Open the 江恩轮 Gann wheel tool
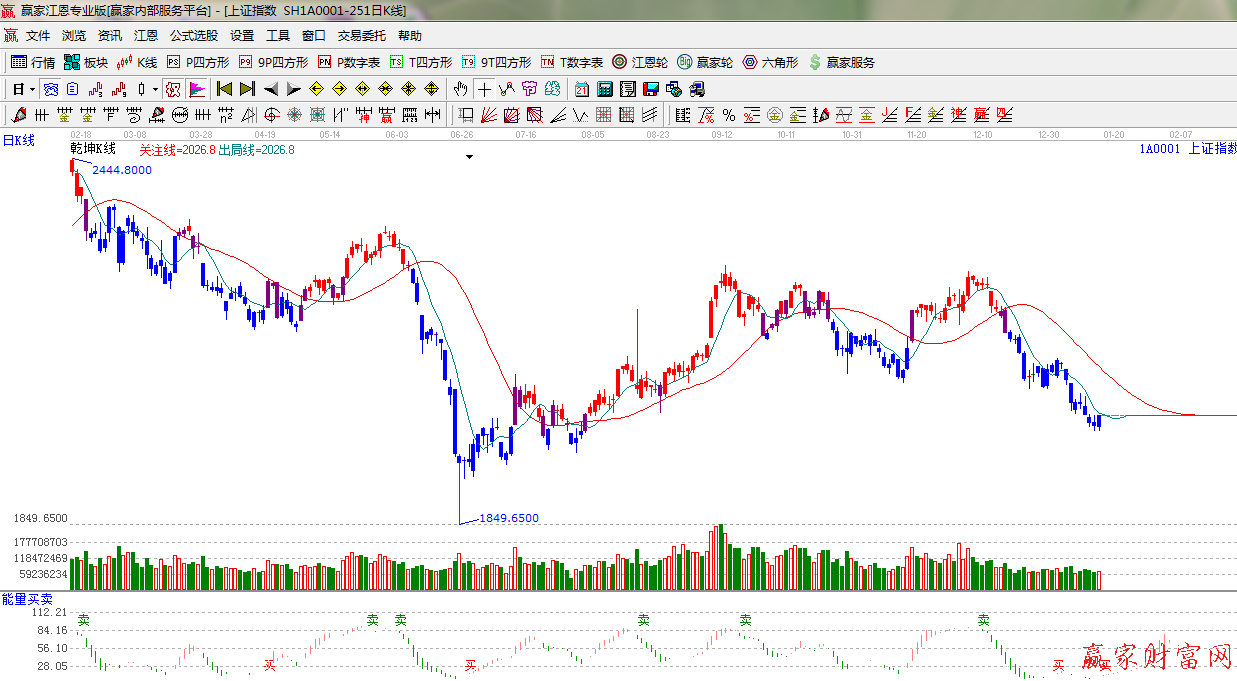This screenshot has height=681, width=1237. click(x=620, y=62)
